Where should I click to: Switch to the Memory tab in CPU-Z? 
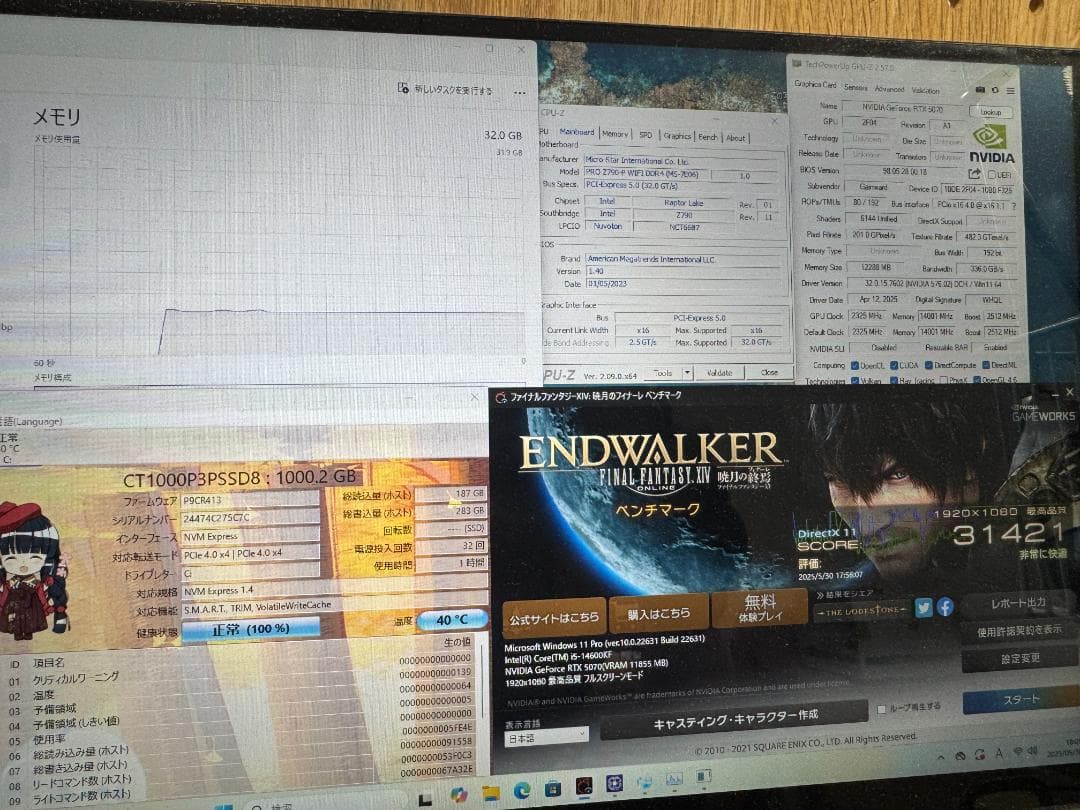615,134
